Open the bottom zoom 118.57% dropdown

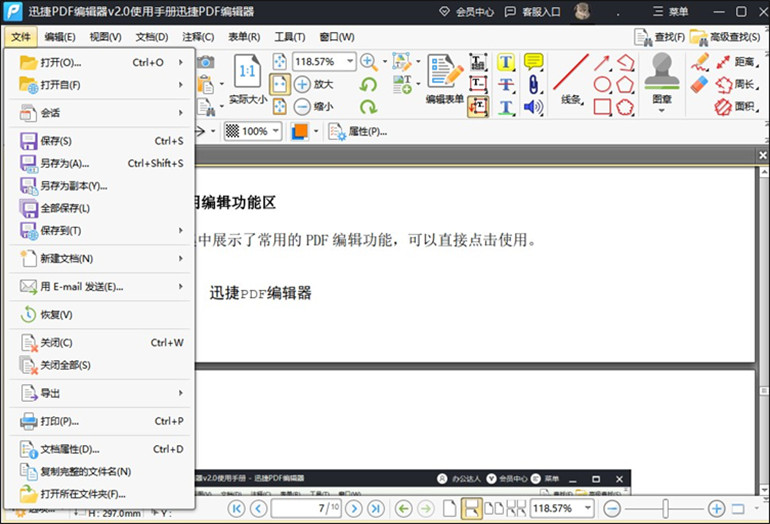588,508
